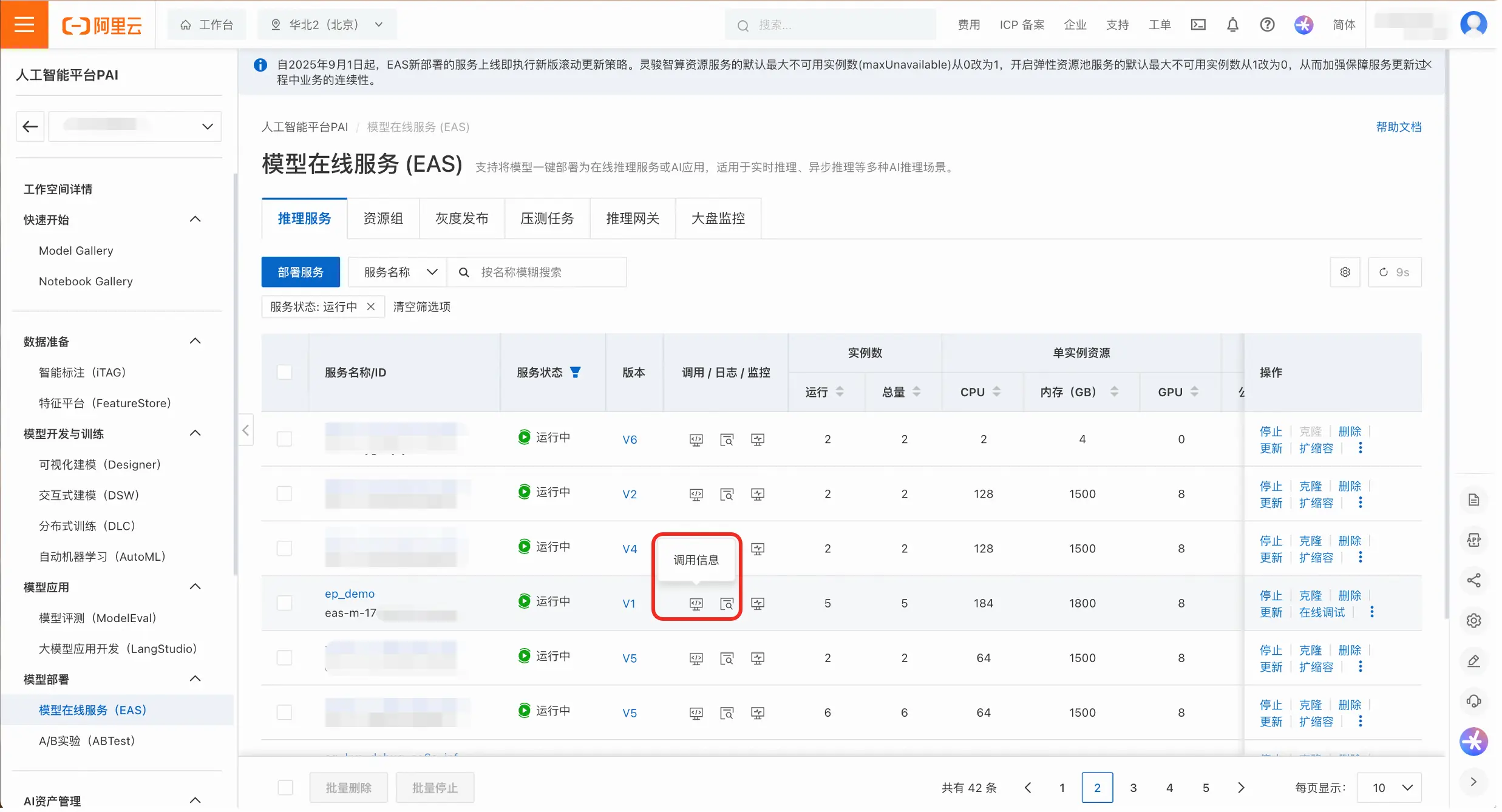The height and width of the screenshot is (812, 1502).
Task: Click the Aliyun logo
Action: coord(102,25)
